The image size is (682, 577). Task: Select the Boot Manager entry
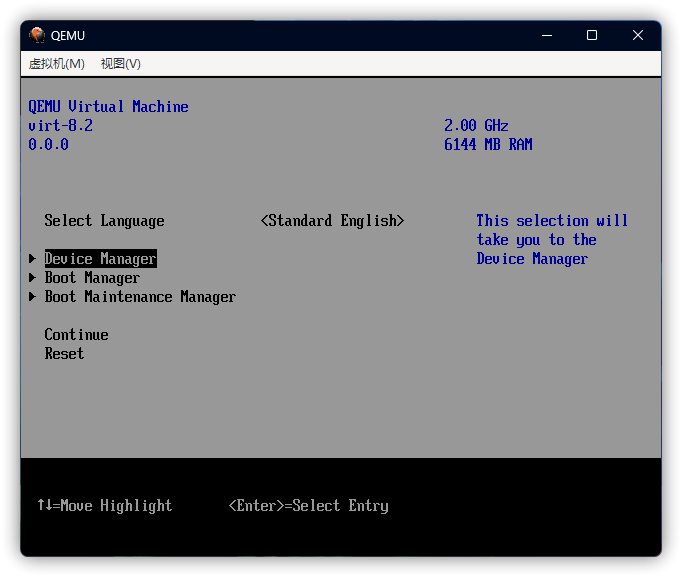click(x=92, y=278)
